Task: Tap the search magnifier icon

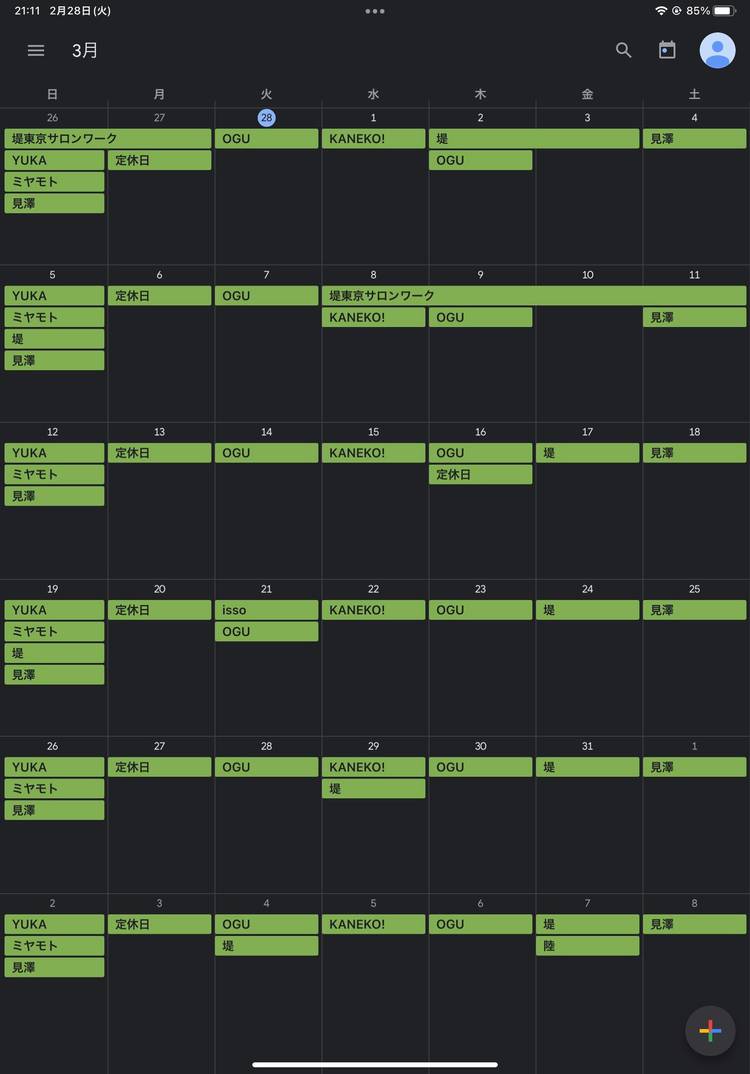Action: click(623, 50)
